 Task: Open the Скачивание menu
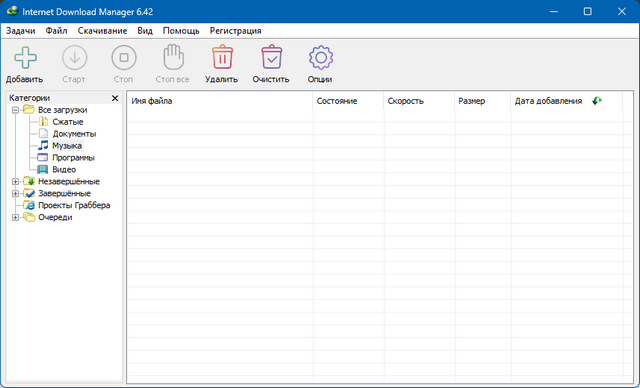tap(102, 31)
